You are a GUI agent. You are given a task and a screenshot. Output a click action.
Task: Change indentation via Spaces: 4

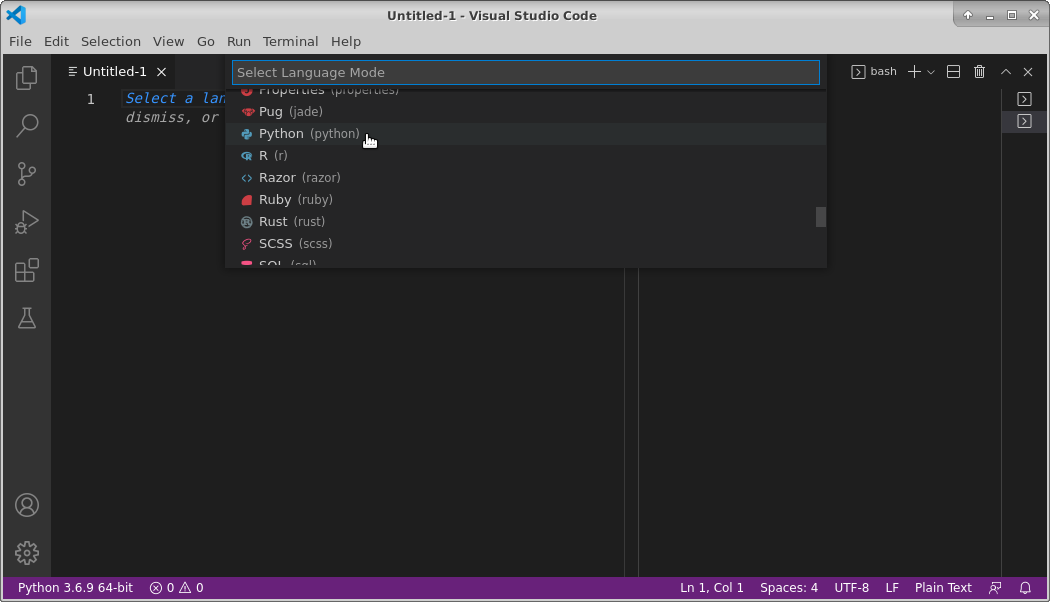point(789,588)
